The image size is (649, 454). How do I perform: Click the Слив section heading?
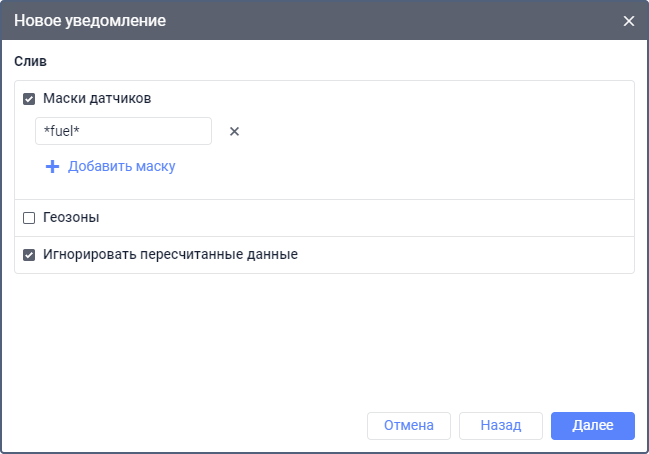point(31,62)
